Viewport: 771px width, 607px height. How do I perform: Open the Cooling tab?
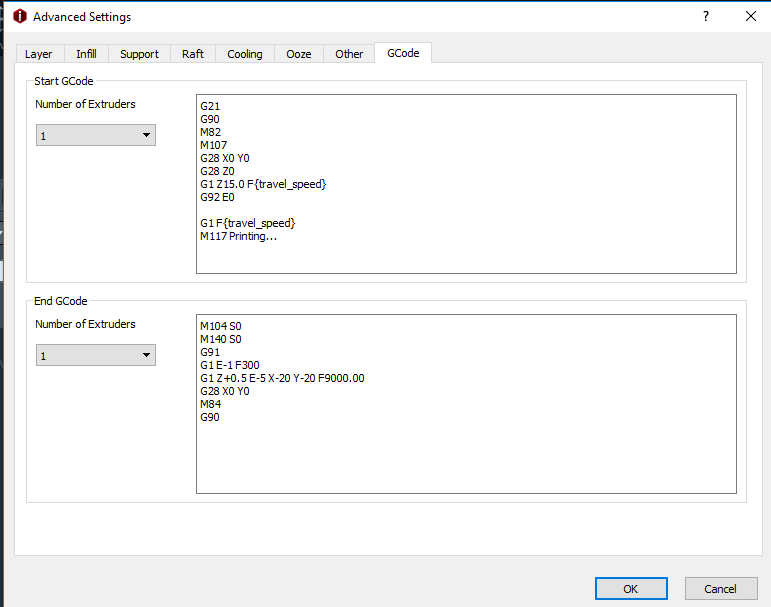244,54
